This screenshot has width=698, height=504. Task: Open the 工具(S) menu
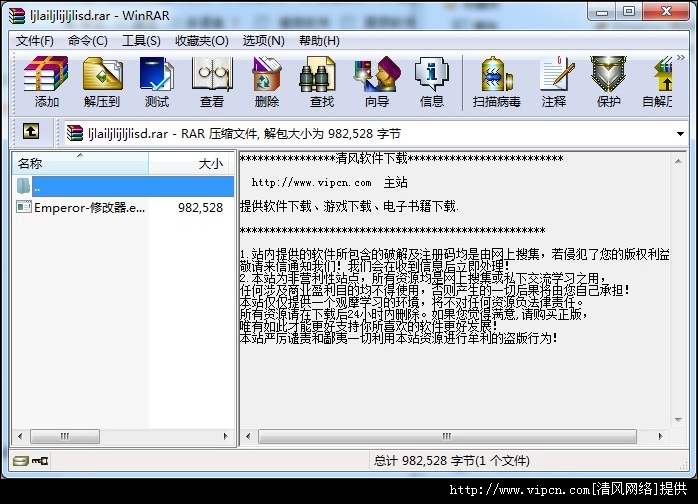141,41
